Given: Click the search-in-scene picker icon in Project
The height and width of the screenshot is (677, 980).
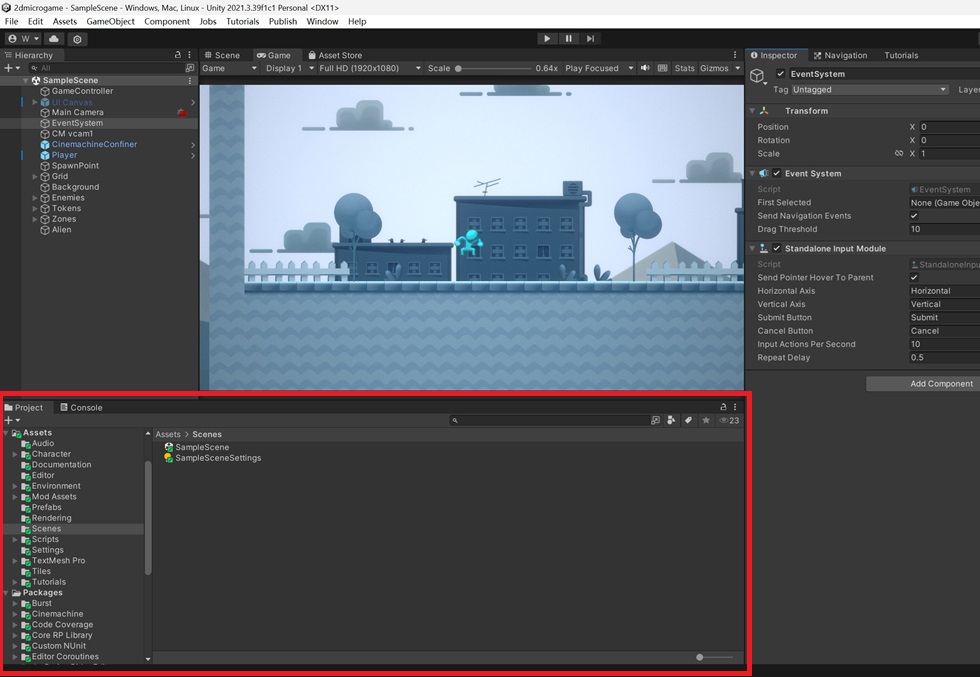Looking at the screenshot, I should click(655, 420).
